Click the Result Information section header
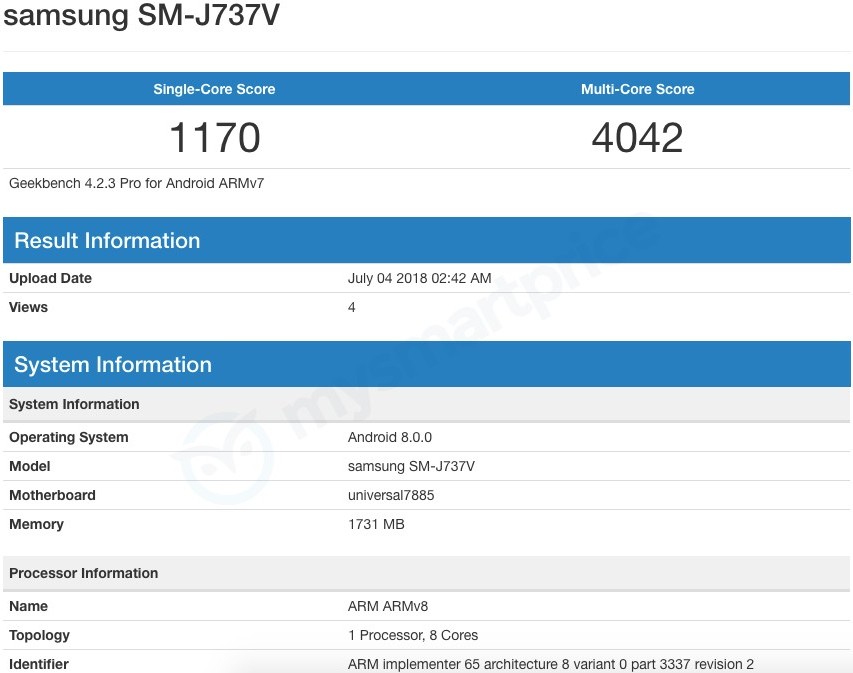 [426, 240]
